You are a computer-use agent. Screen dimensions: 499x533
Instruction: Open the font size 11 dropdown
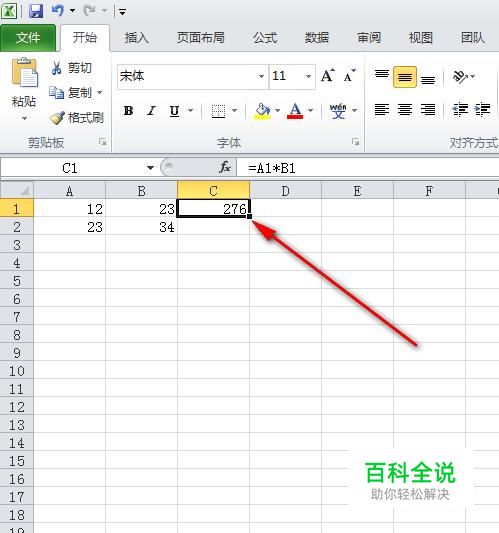(x=308, y=76)
